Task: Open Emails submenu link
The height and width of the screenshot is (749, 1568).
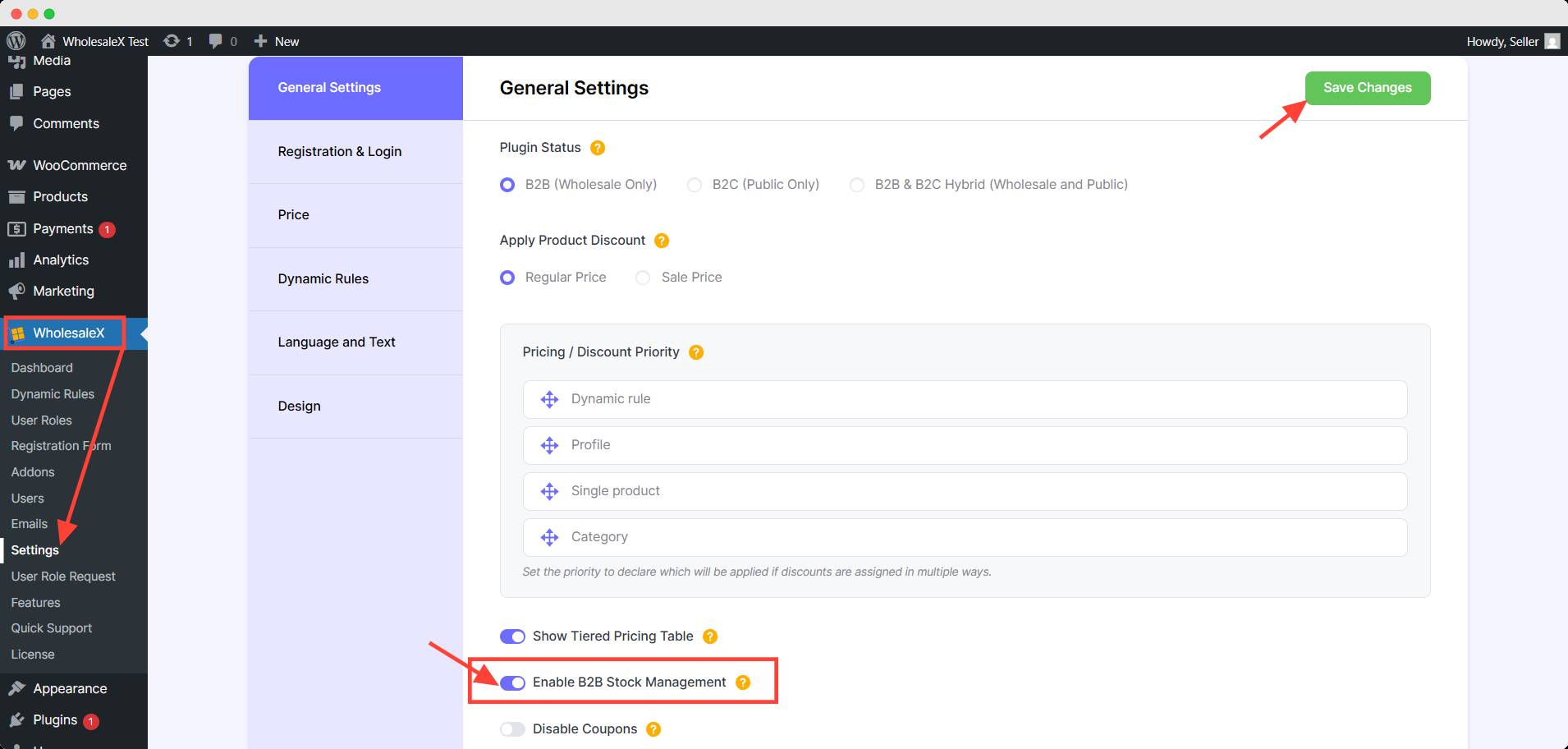Action: pyautogui.click(x=30, y=524)
